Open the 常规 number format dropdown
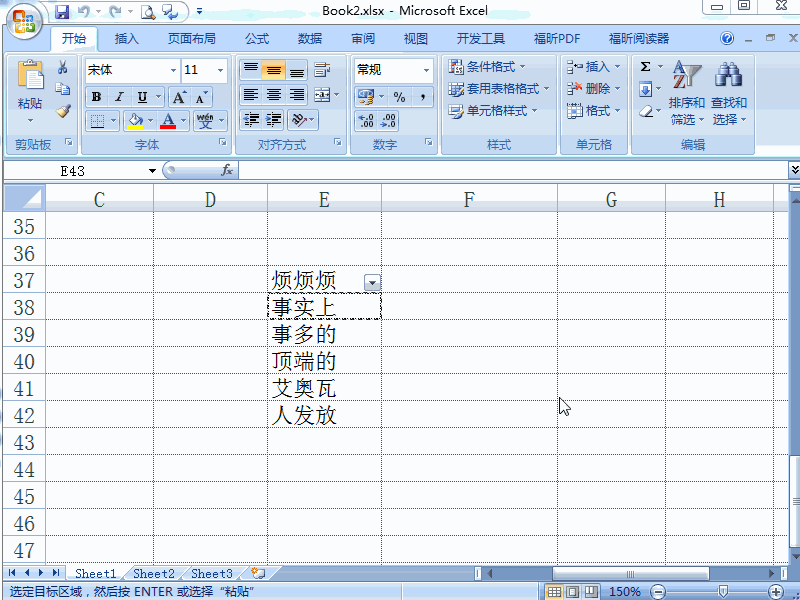Screen dimensions: 800x600 click(x=427, y=70)
